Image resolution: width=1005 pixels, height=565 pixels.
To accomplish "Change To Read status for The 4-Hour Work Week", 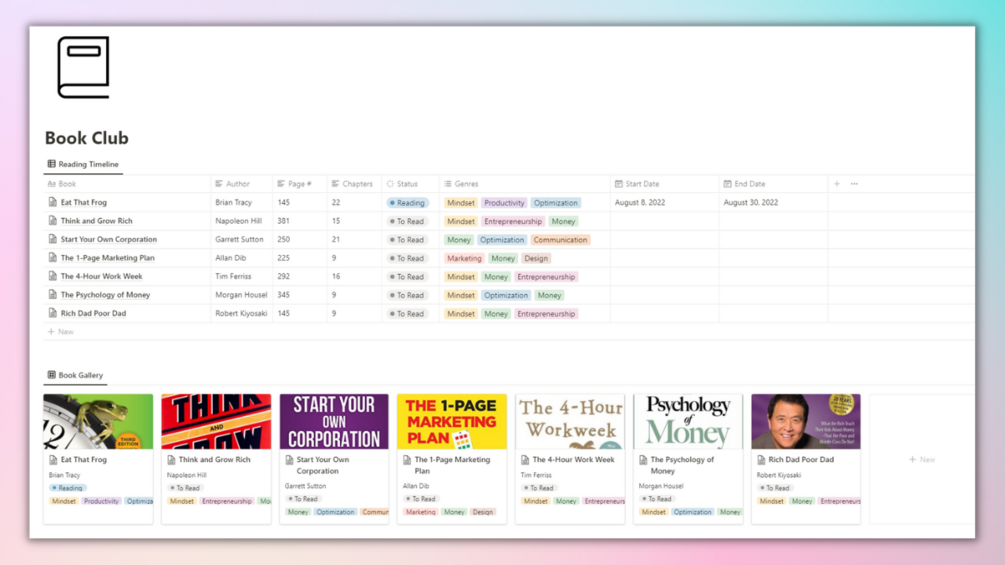I will pyautogui.click(x=406, y=277).
